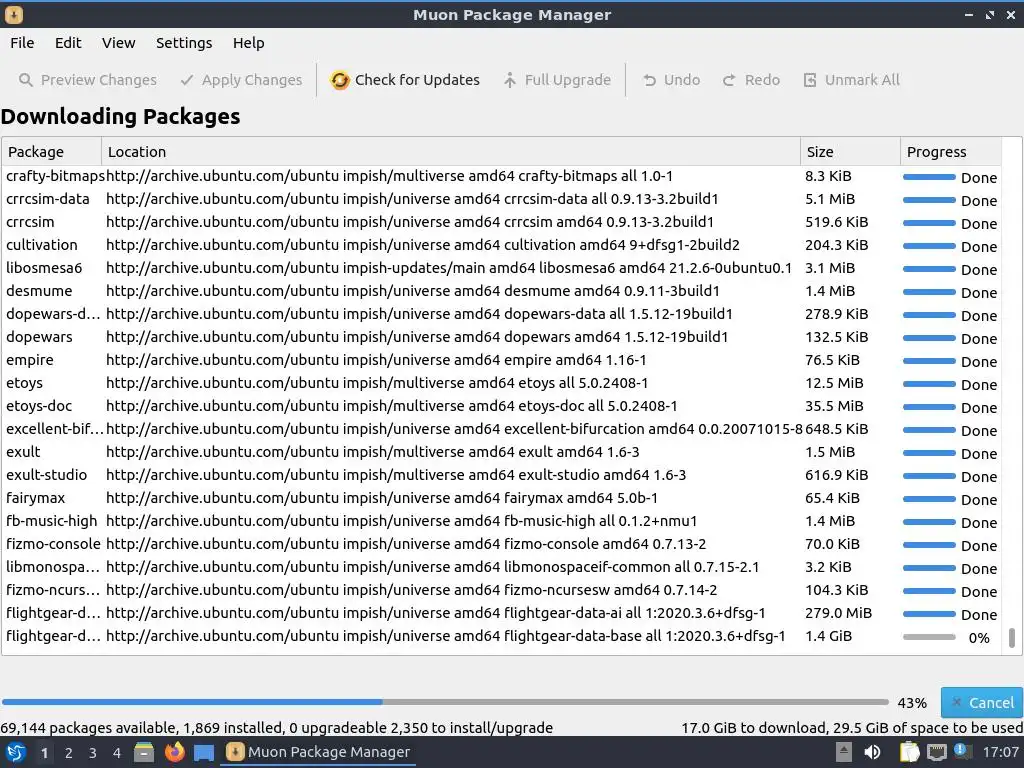
Task: Click the Apply Changes checkmark icon
Action: pyautogui.click(x=187, y=80)
